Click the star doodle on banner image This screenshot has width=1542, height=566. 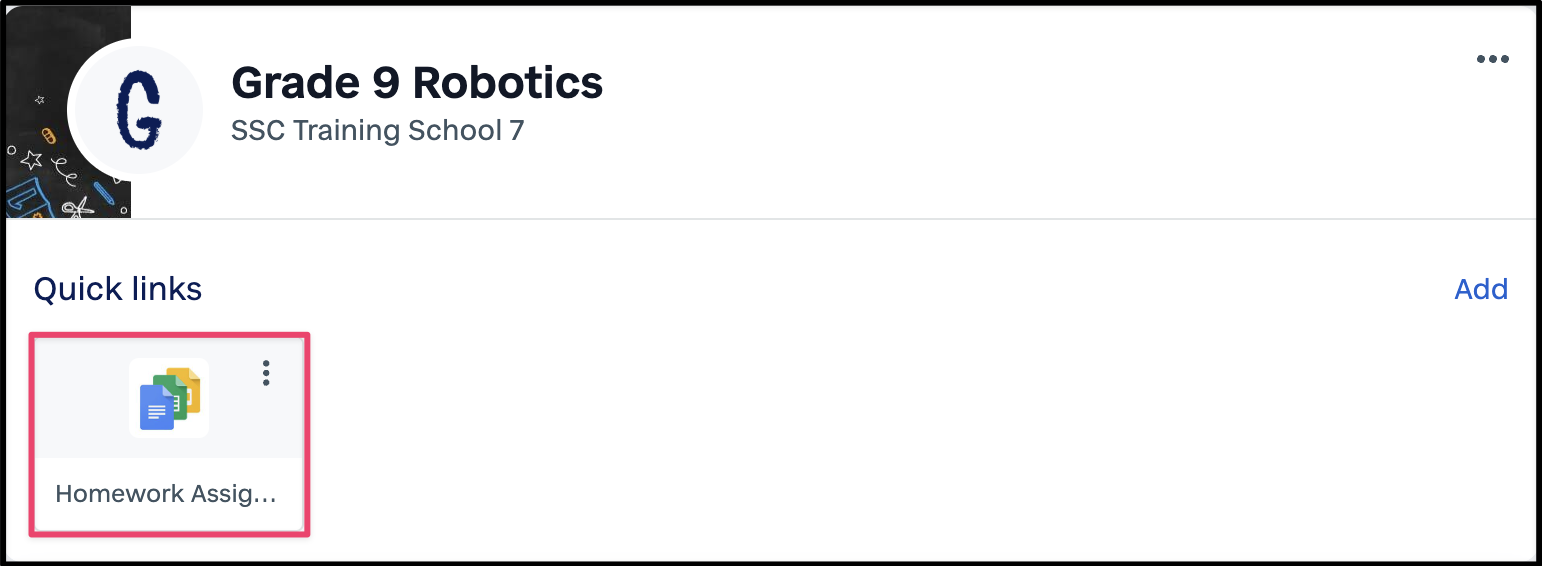tap(31, 159)
